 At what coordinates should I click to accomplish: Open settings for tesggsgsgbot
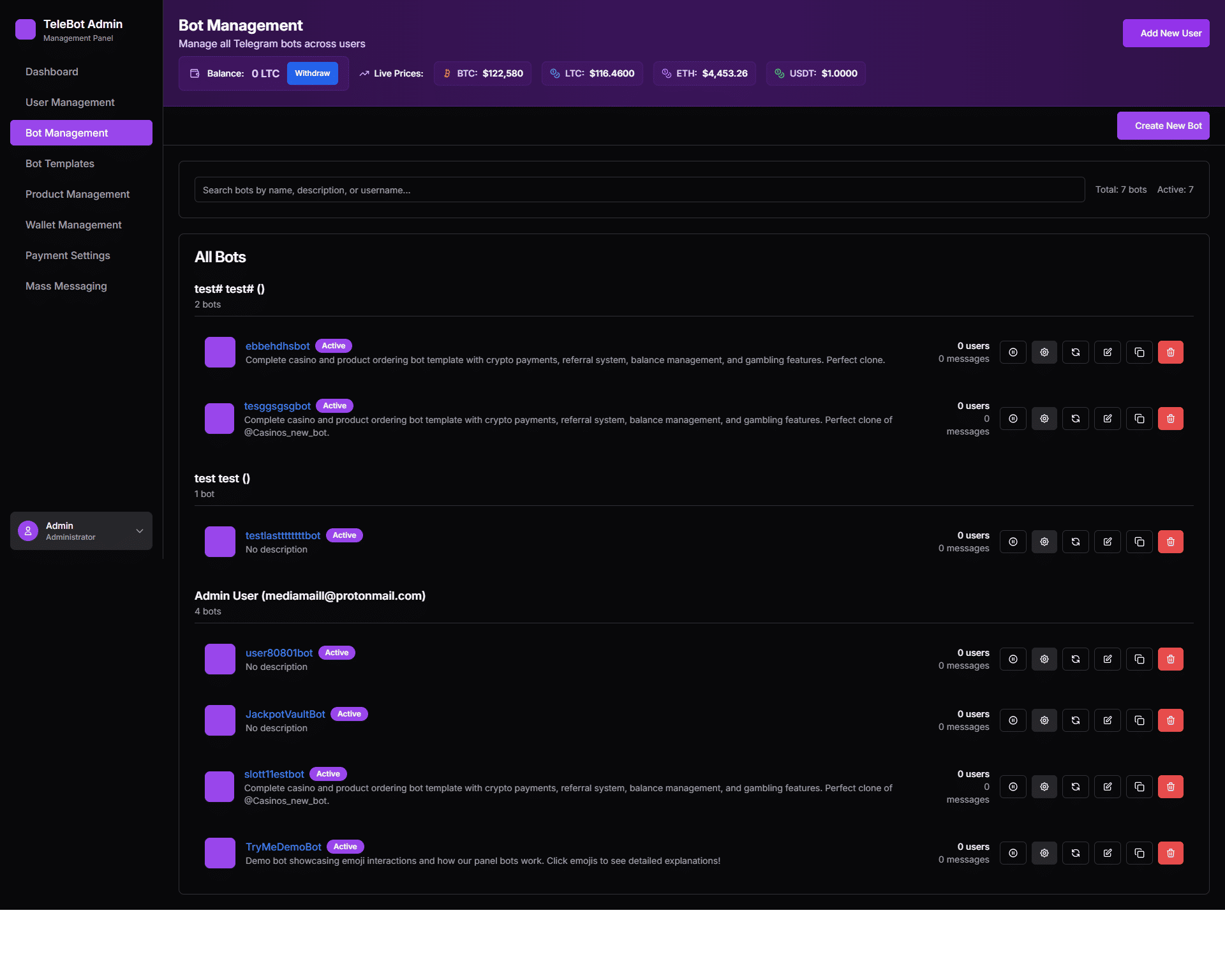[1044, 419]
